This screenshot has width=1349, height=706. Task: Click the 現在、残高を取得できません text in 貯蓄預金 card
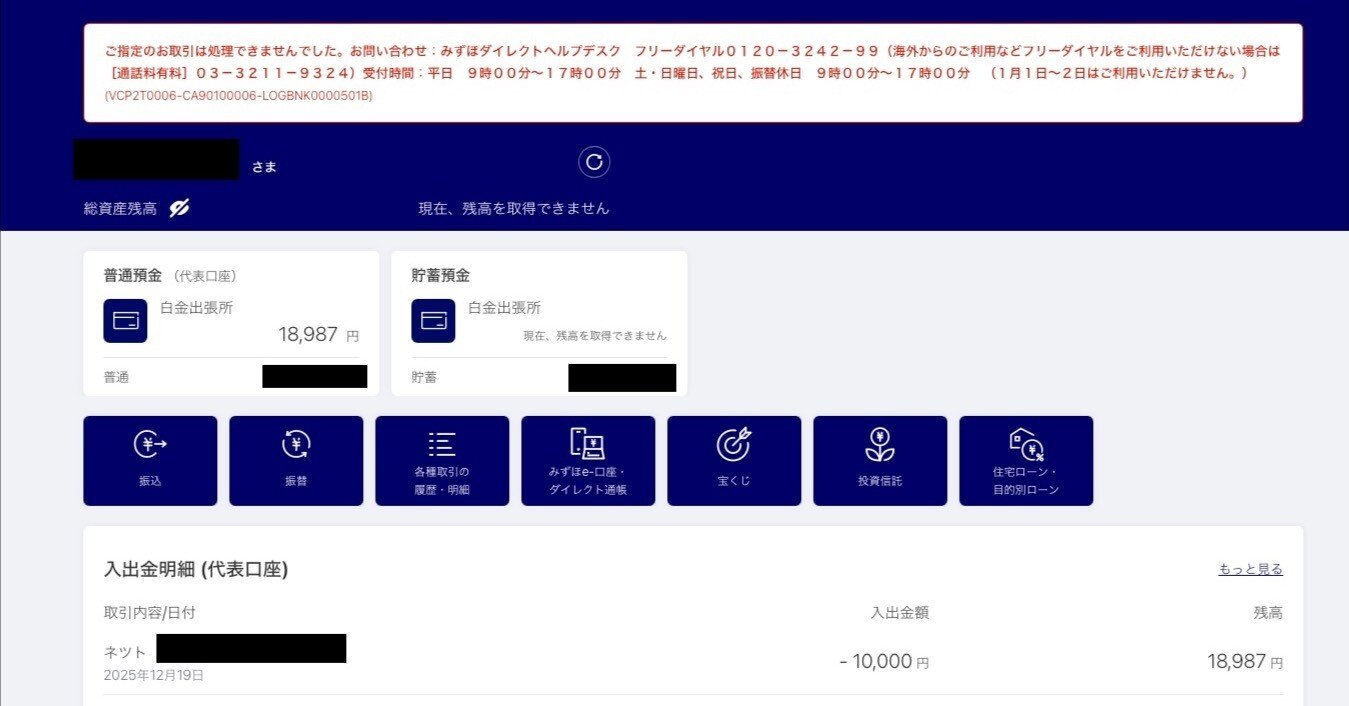point(595,336)
